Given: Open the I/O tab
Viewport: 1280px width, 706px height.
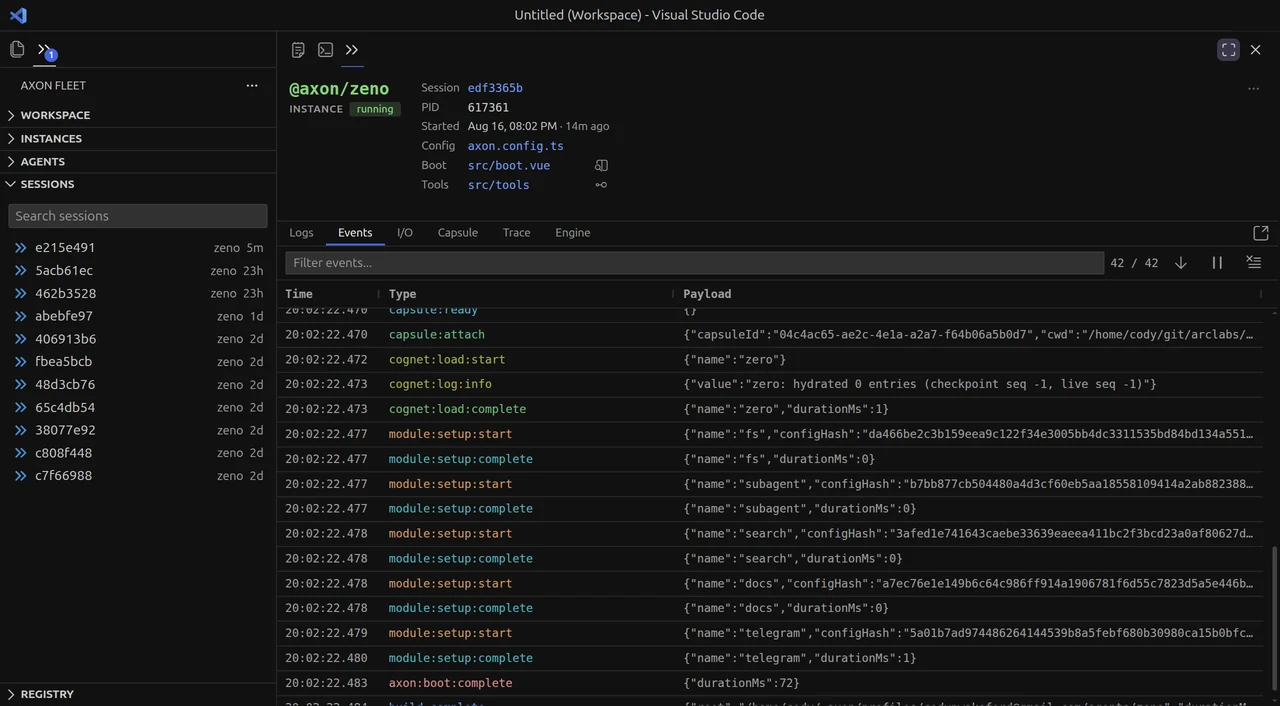Looking at the screenshot, I should 405,233.
